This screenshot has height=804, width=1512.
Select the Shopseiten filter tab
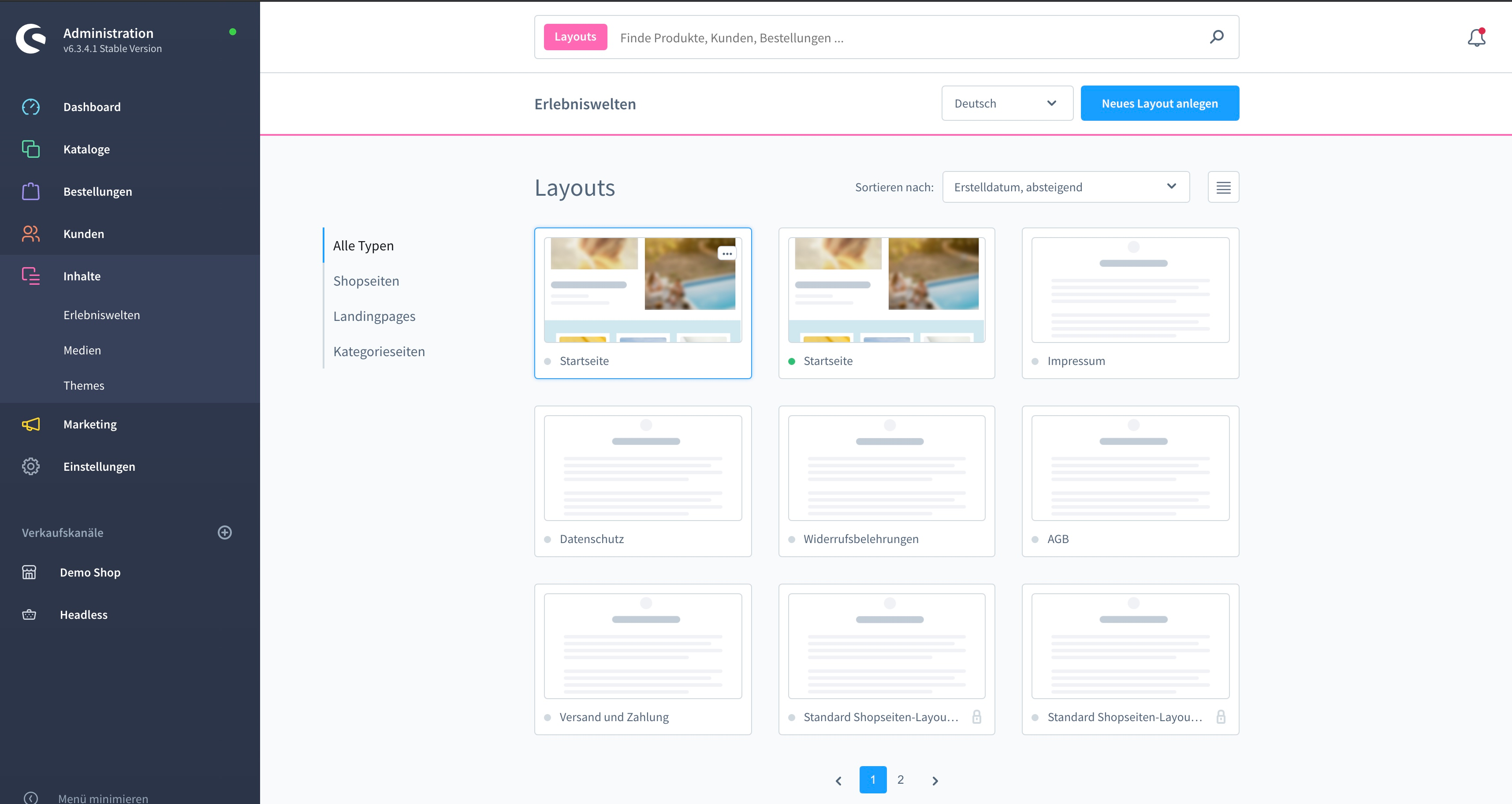[366, 280]
